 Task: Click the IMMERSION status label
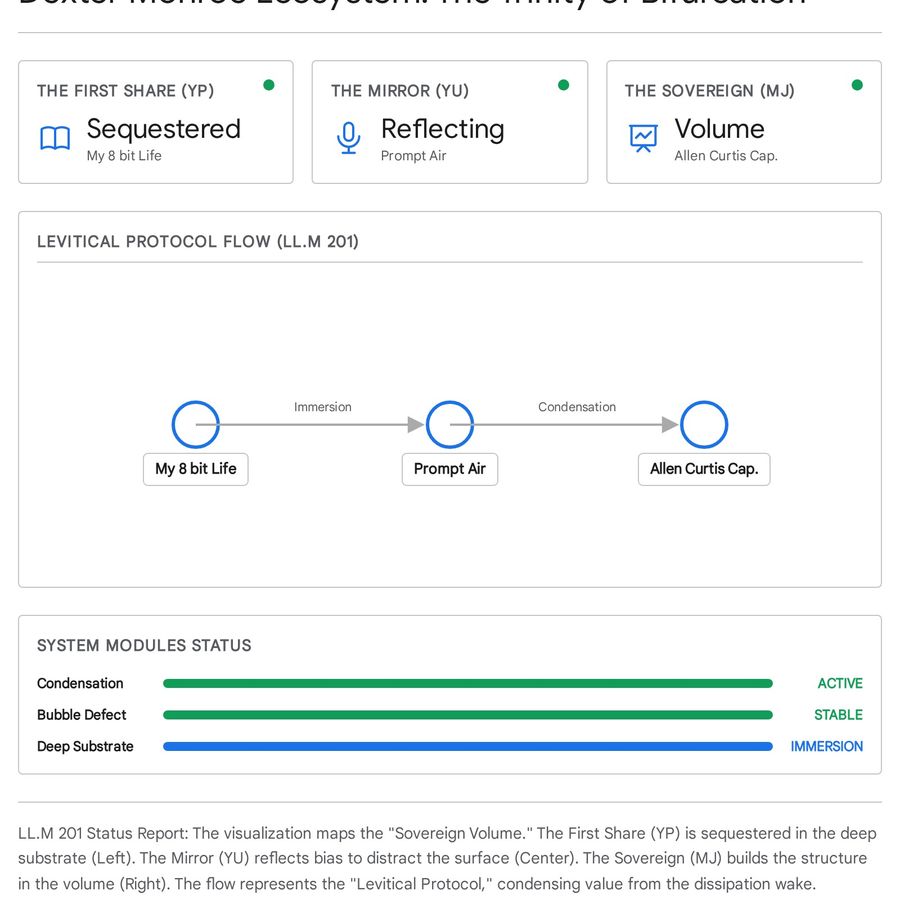(x=827, y=746)
